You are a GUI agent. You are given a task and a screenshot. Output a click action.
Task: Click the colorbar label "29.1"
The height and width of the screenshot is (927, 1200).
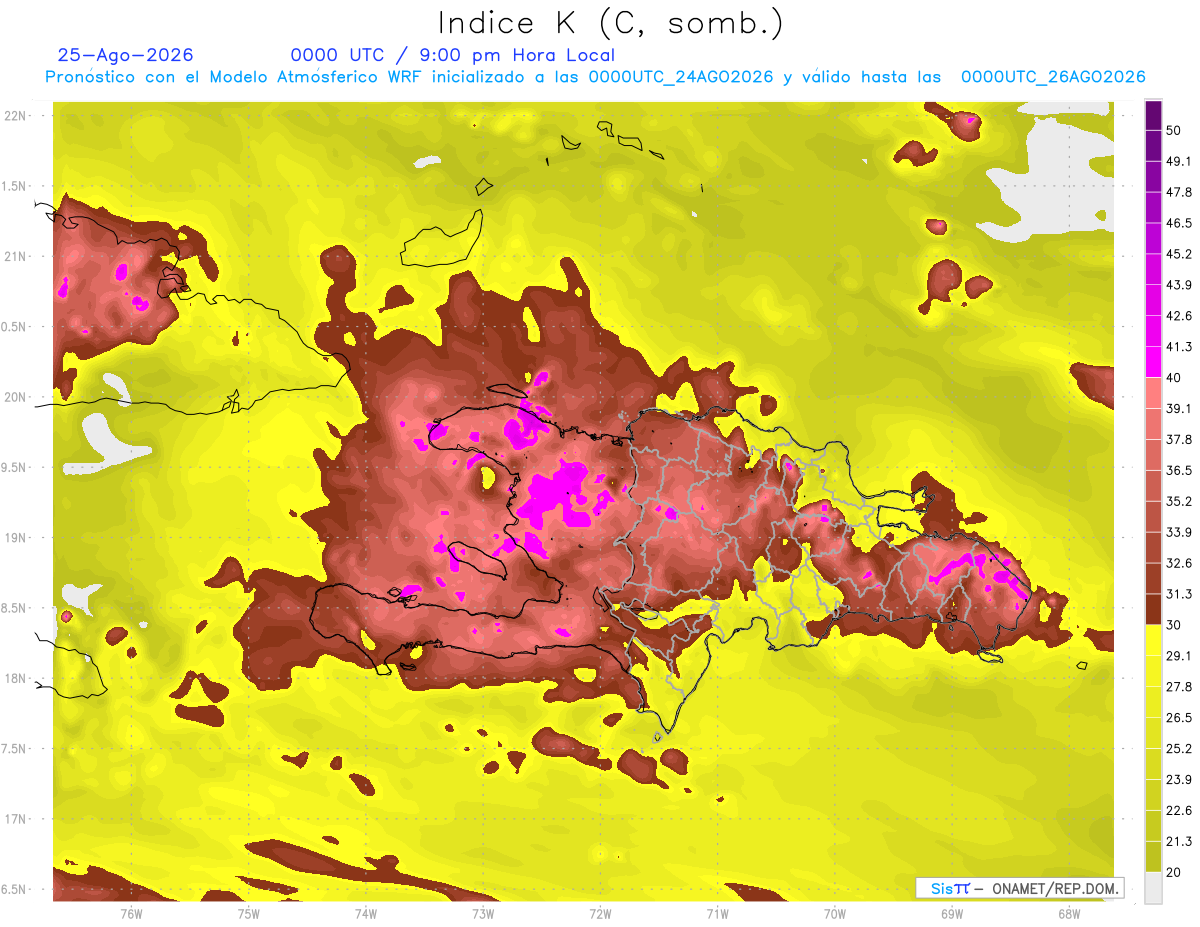[x=1179, y=656]
